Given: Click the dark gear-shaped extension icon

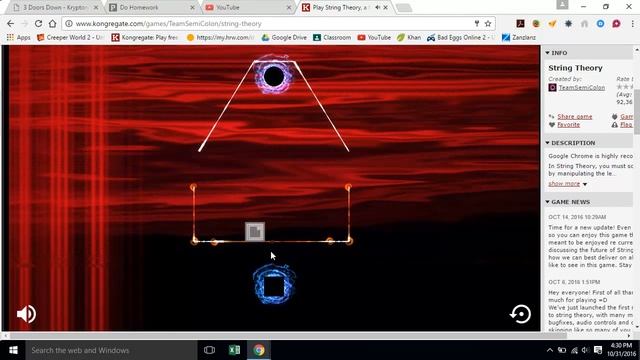Looking at the screenshot, I should [568, 24].
